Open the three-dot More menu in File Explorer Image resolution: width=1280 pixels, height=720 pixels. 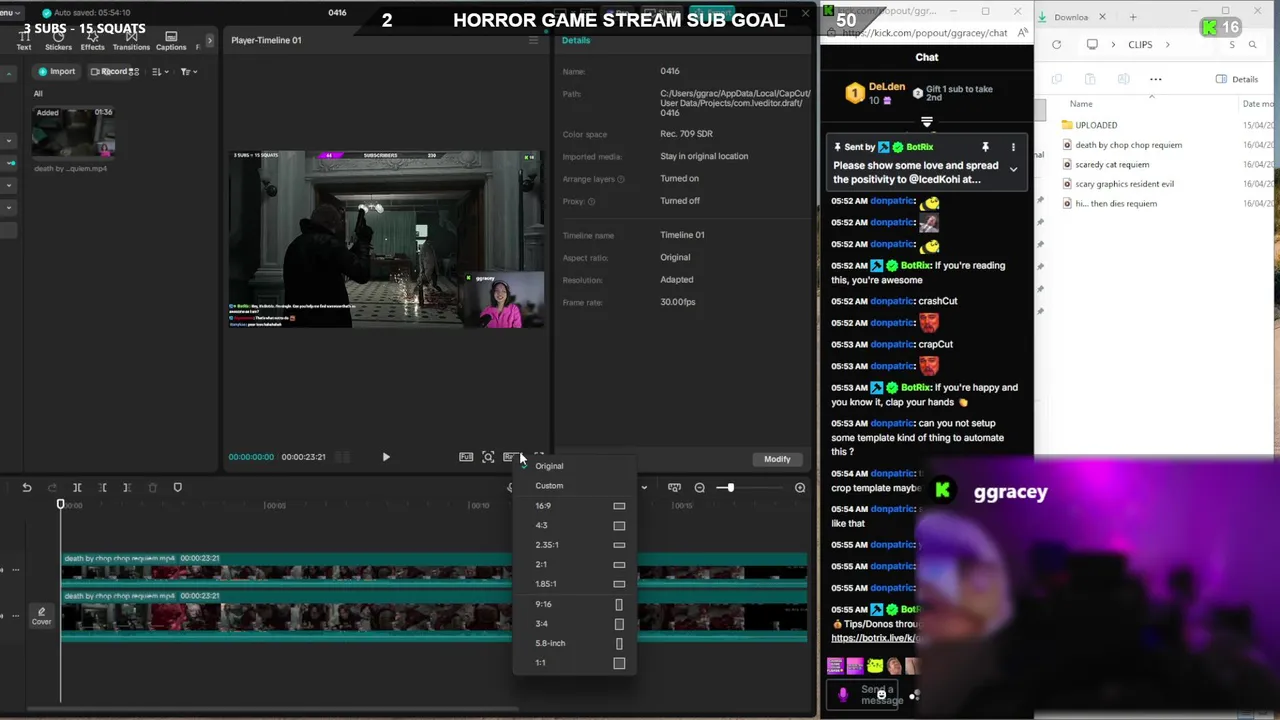pyautogui.click(x=1155, y=79)
